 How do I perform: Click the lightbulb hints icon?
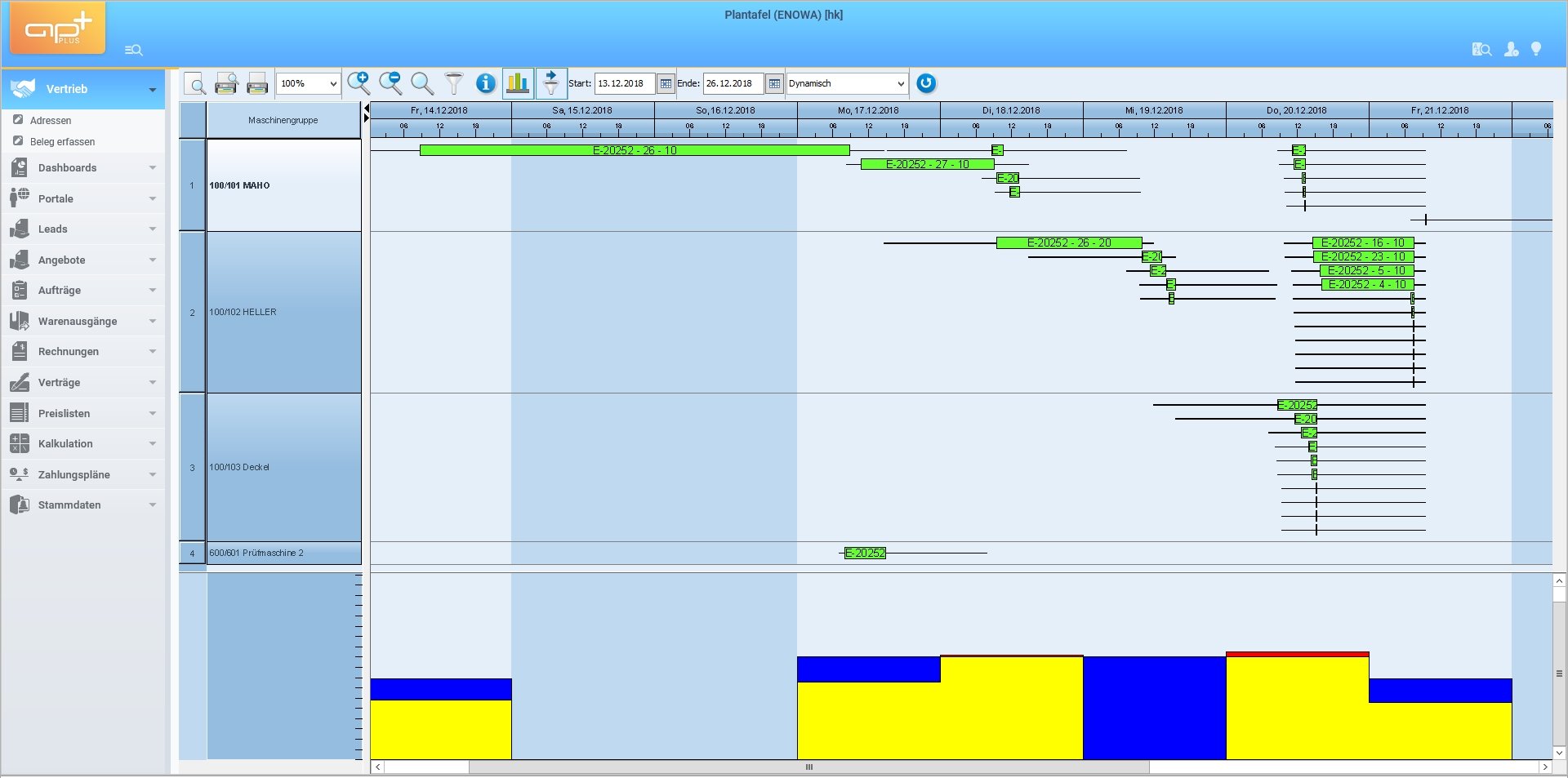1536,49
